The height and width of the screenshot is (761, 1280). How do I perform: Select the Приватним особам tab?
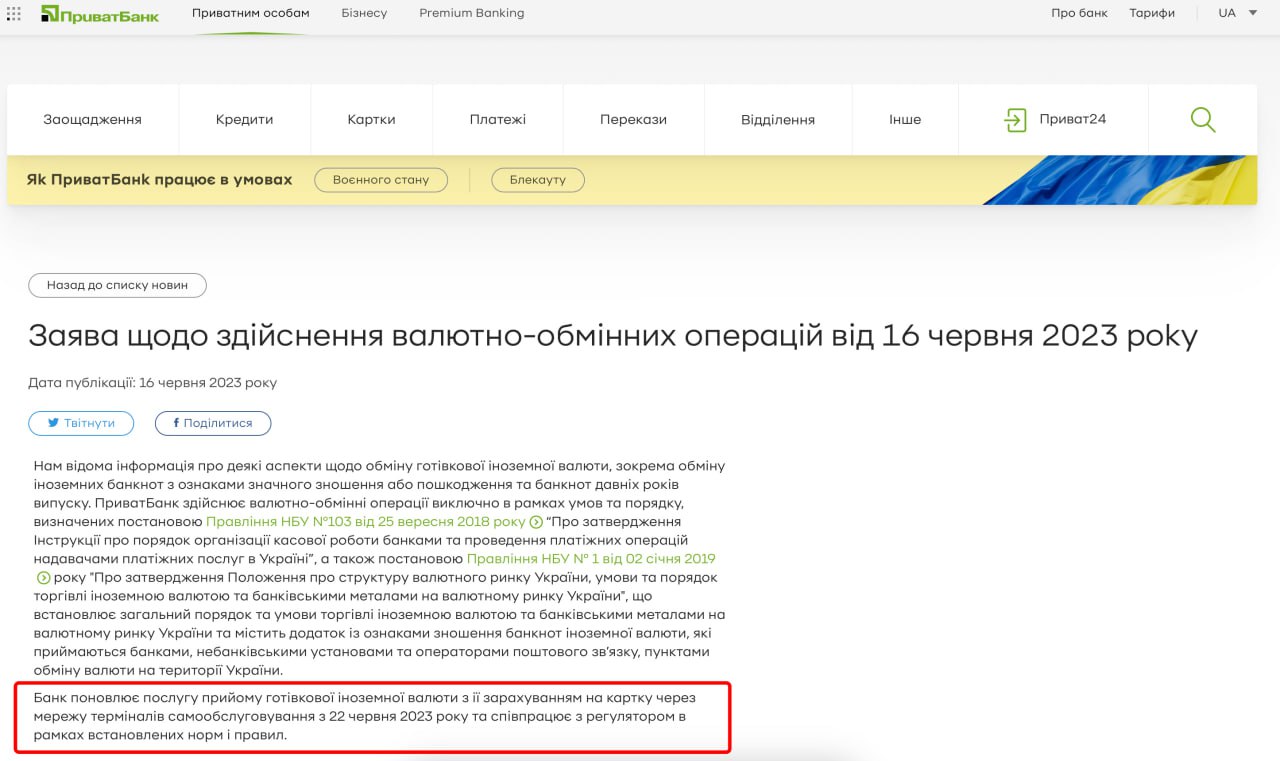251,13
